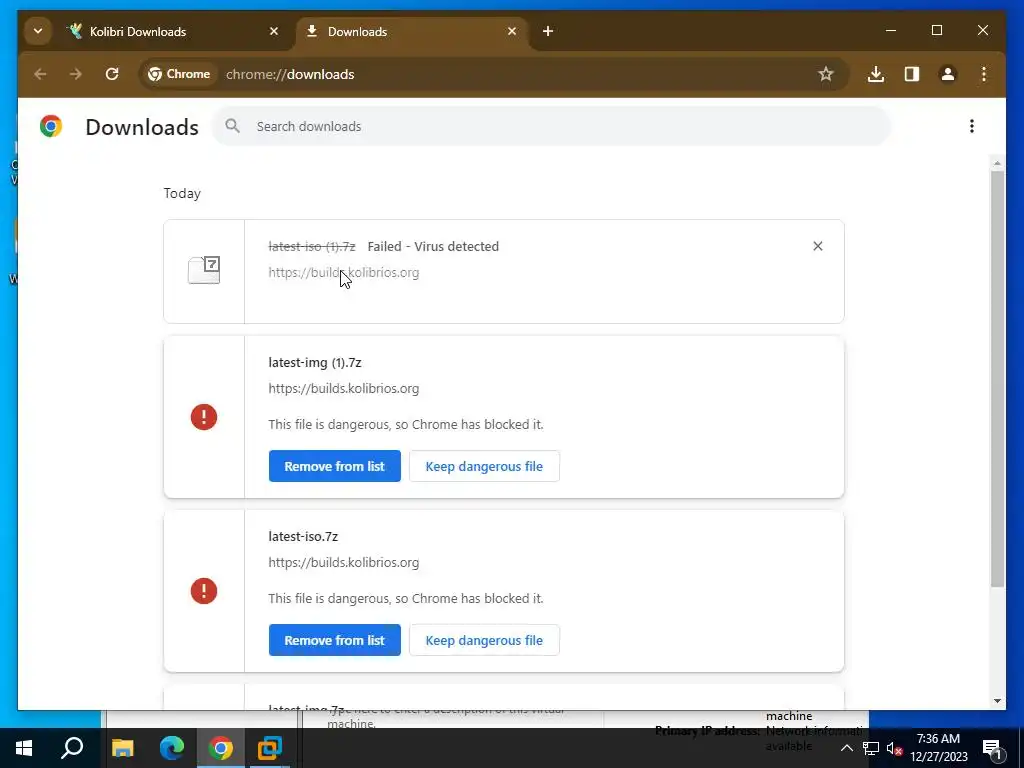The height and width of the screenshot is (768, 1024).
Task: Go forward using the forward arrow
Action: point(76,74)
